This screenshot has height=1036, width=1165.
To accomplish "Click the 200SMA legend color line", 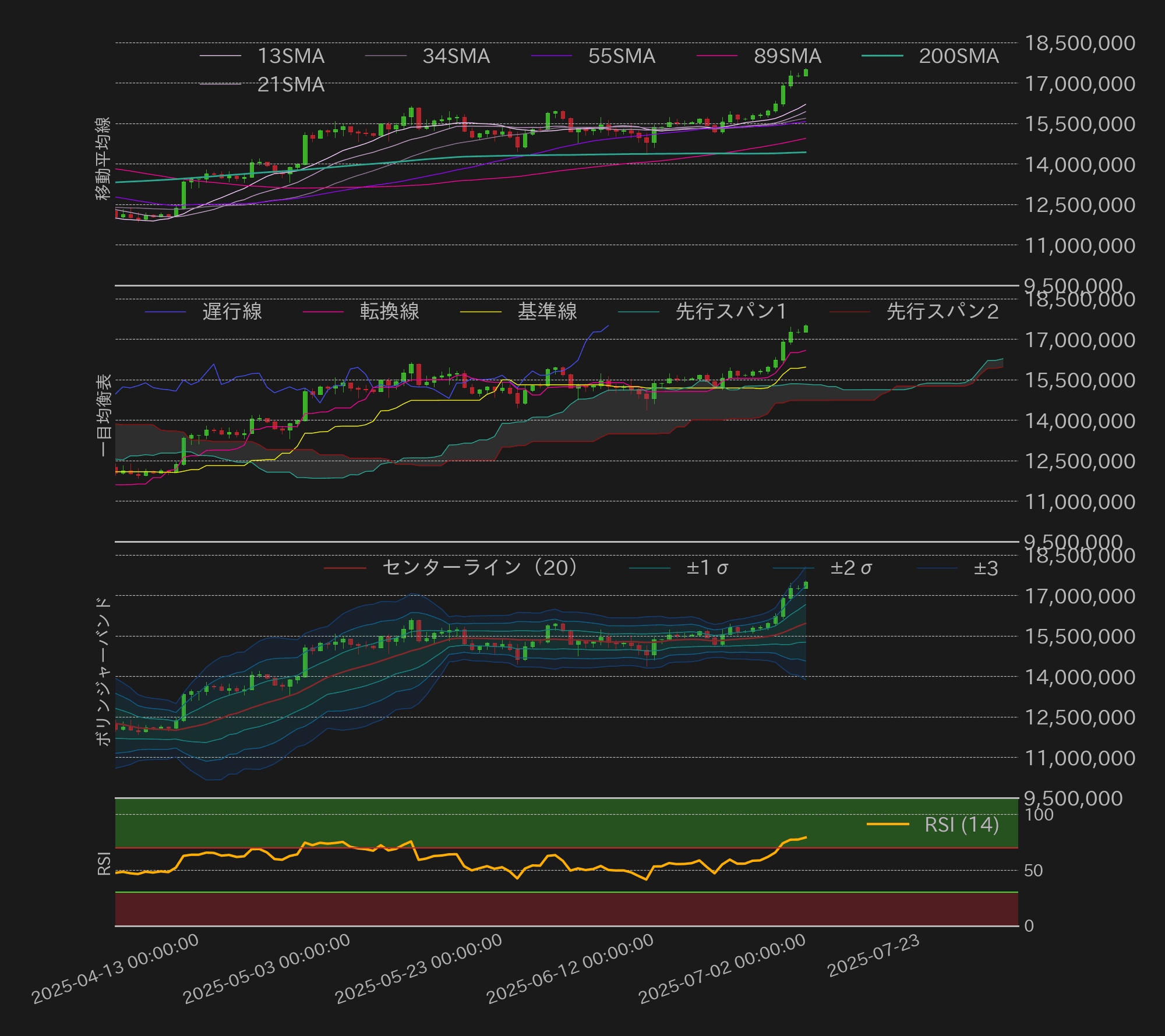I will 882,56.
